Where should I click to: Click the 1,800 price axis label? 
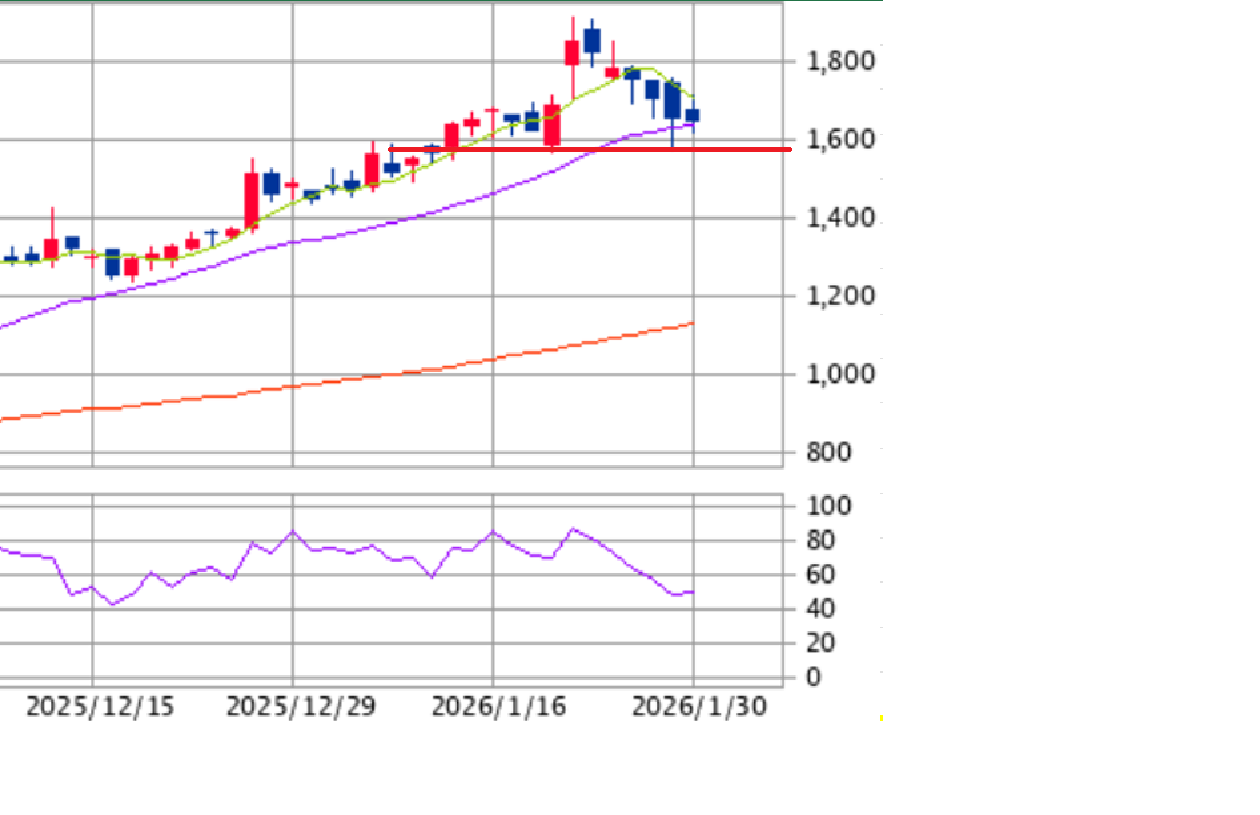pyautogui.click(x=840, y=62)
